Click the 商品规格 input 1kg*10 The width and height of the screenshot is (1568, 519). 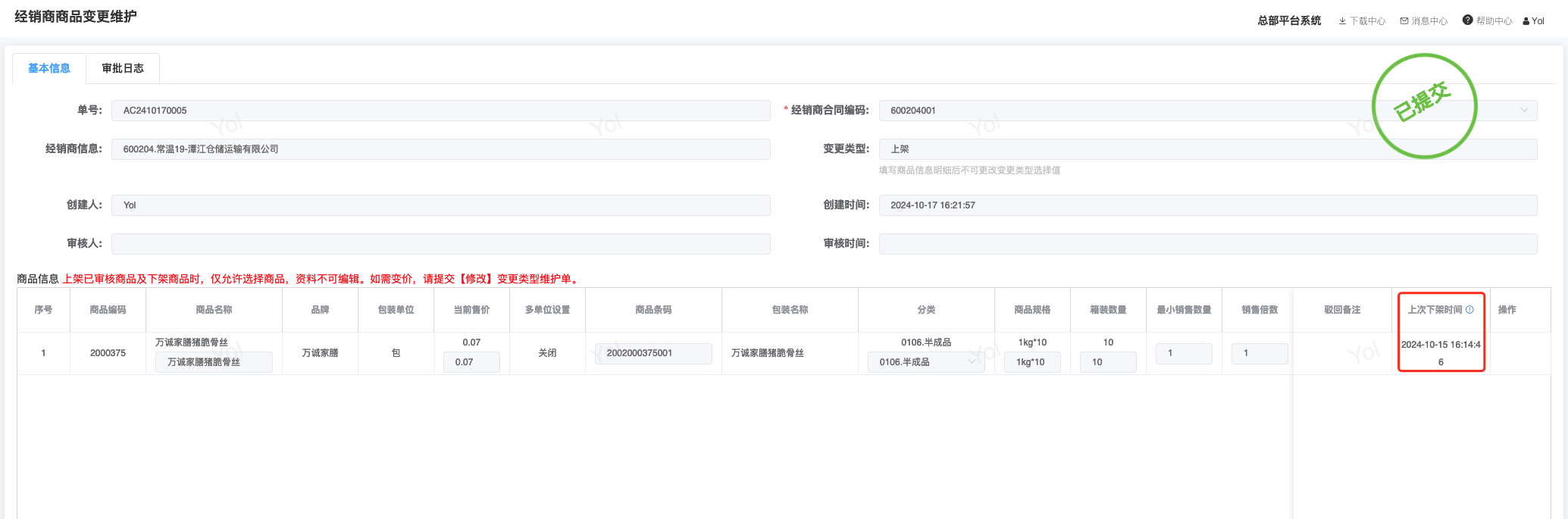(x=1032, y=362)
